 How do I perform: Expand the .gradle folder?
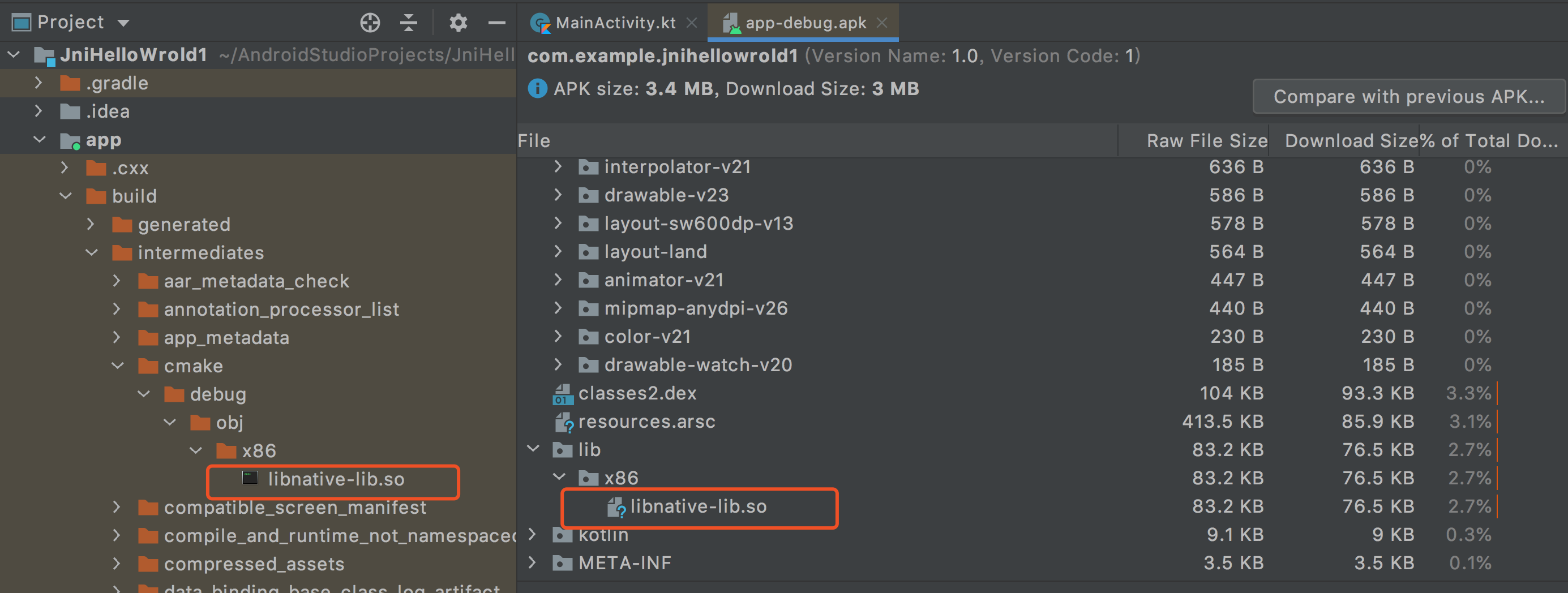pyautogui.click(x=39, y=83)
